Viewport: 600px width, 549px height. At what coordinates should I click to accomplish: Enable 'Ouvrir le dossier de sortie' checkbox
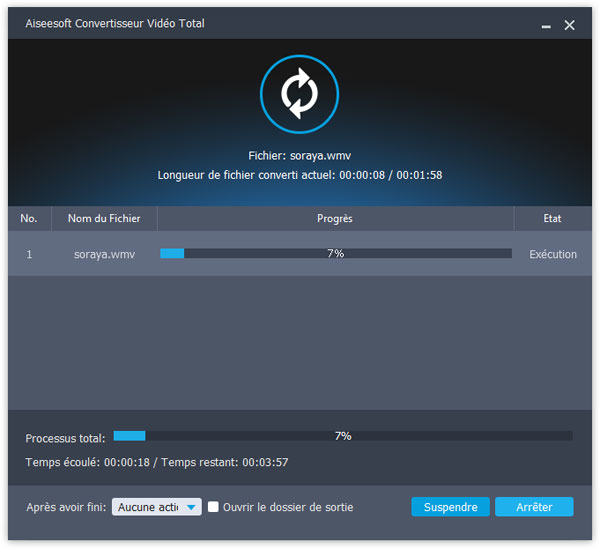(213, 507)
